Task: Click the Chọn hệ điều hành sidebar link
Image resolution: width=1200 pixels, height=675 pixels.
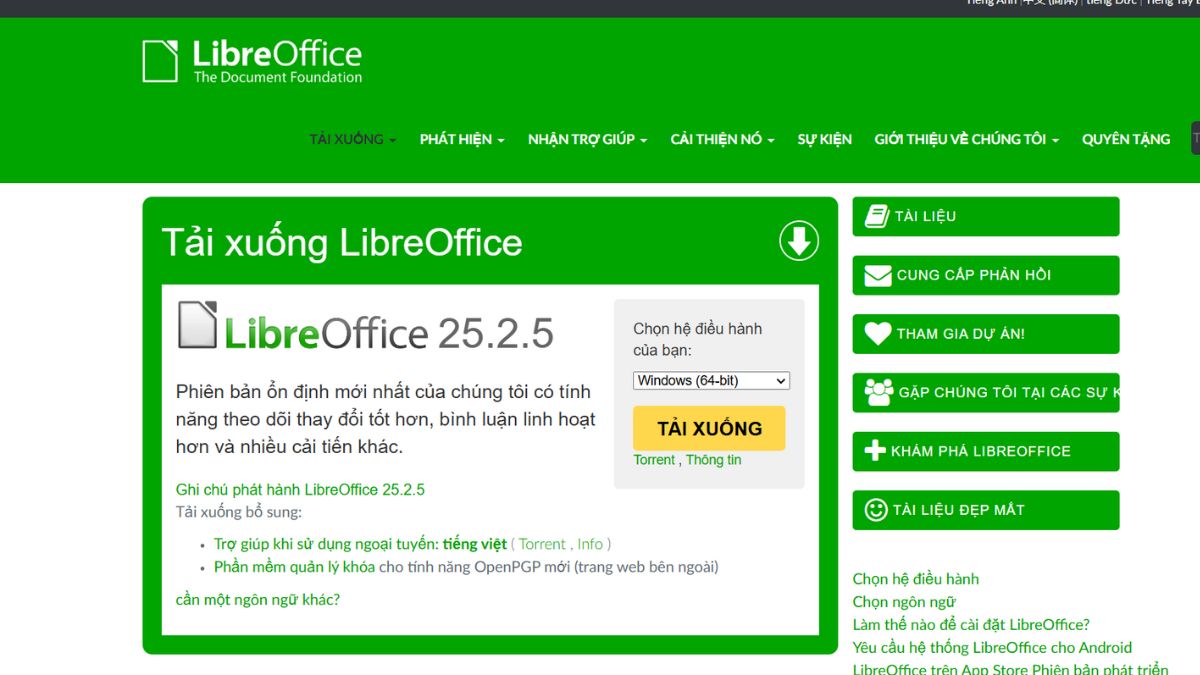Action: (x=916, y=579)
